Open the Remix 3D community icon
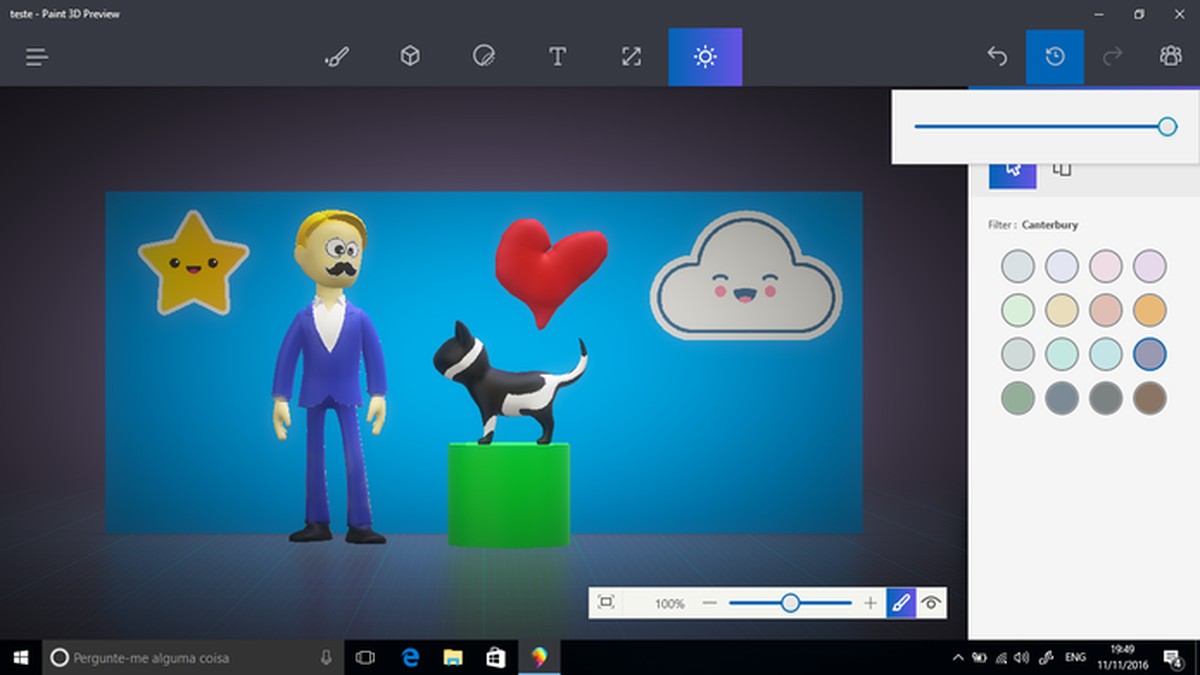 pyautogui.click(x=1170, y=57)
